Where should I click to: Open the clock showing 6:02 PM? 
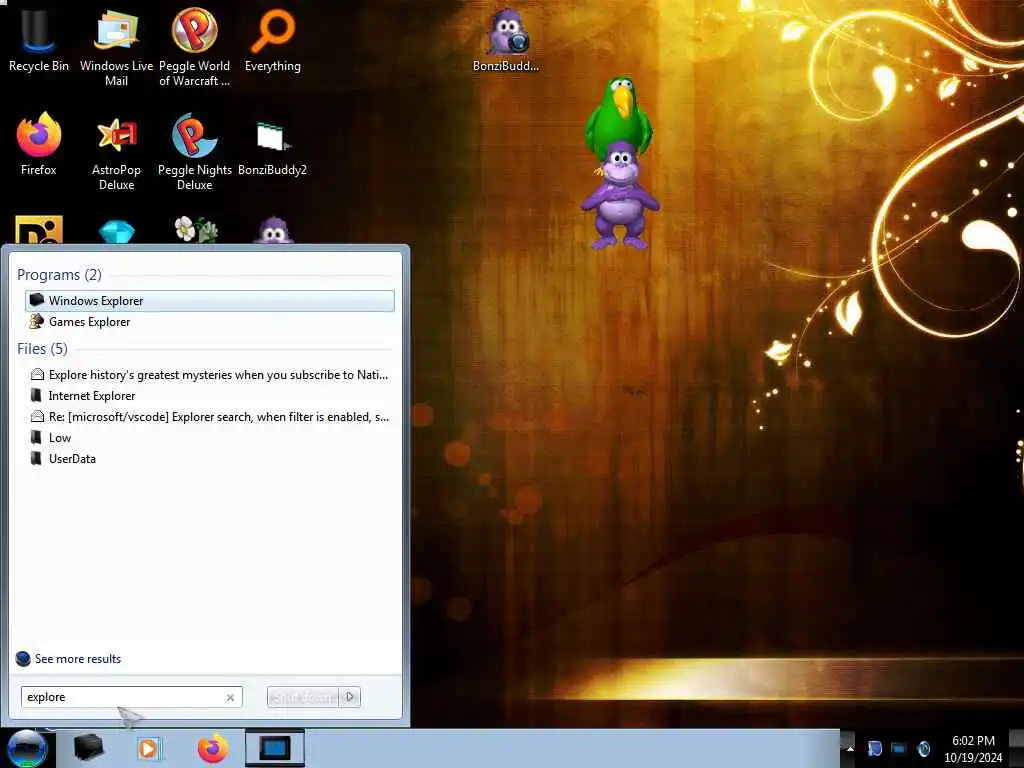click(x=973, y=748)
